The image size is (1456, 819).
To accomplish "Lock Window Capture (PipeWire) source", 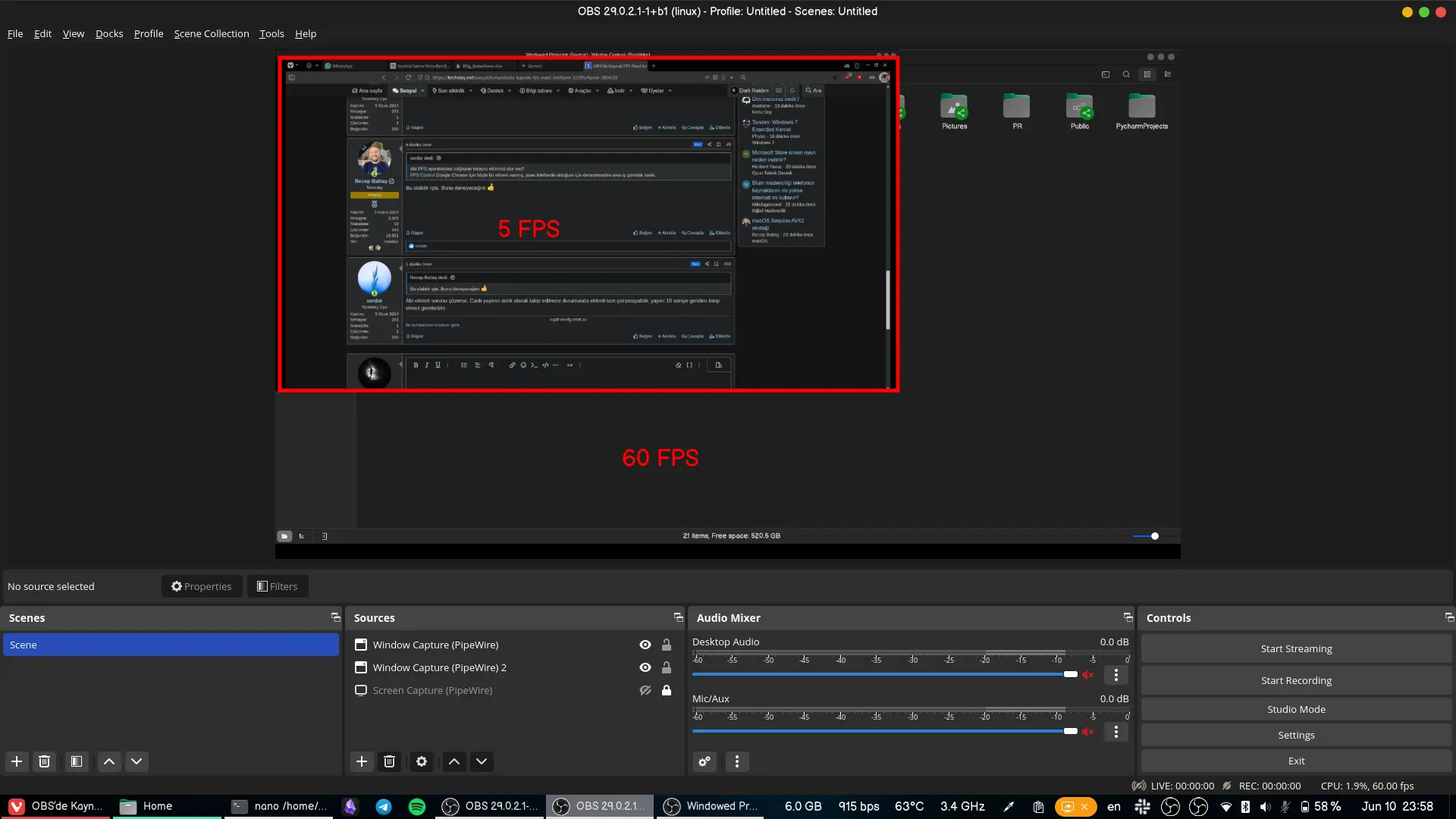I will 667,645.
